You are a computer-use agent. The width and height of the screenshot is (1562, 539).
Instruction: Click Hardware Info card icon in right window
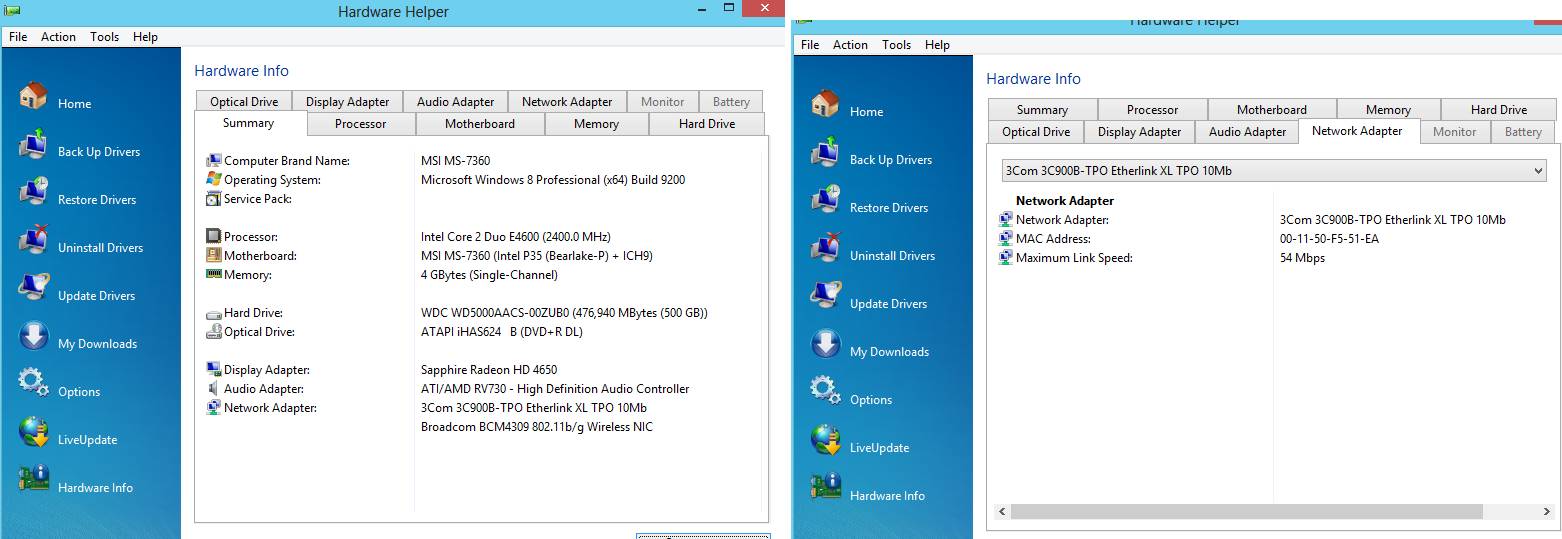825,488
